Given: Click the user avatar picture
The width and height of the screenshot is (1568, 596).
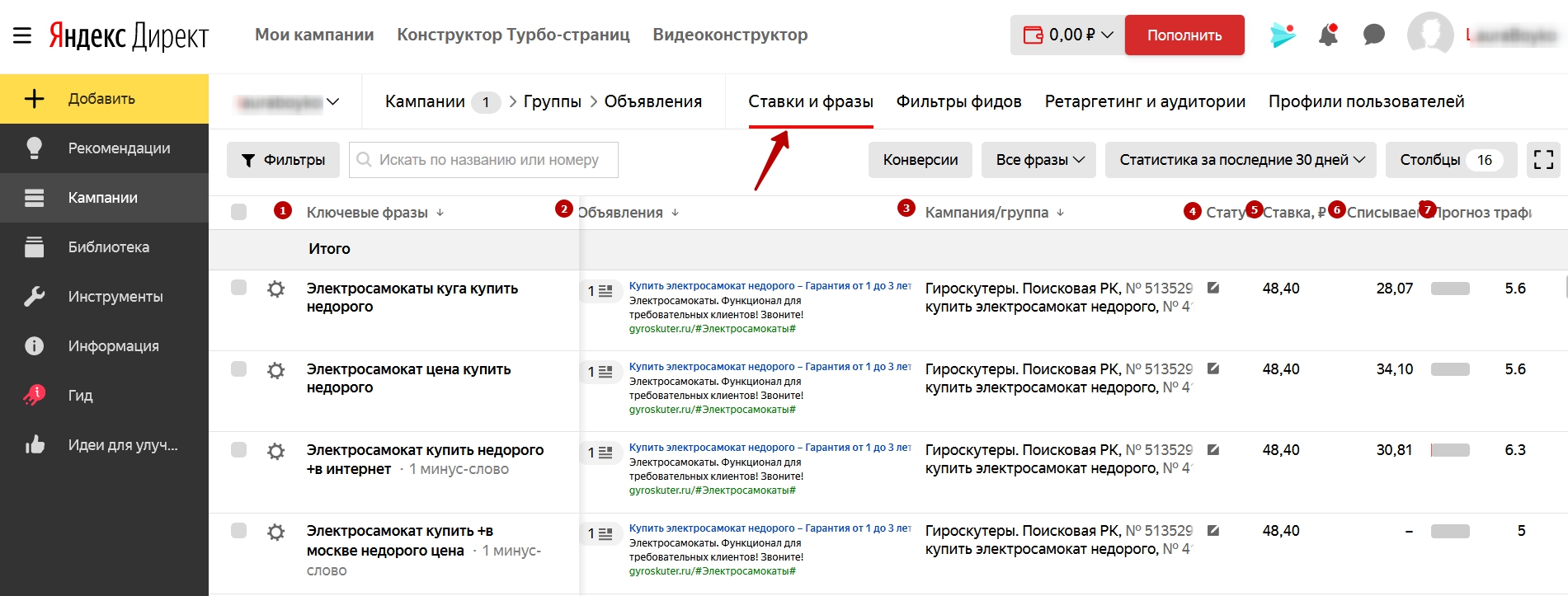Looking at the screenshot, I should point(1430,35).
